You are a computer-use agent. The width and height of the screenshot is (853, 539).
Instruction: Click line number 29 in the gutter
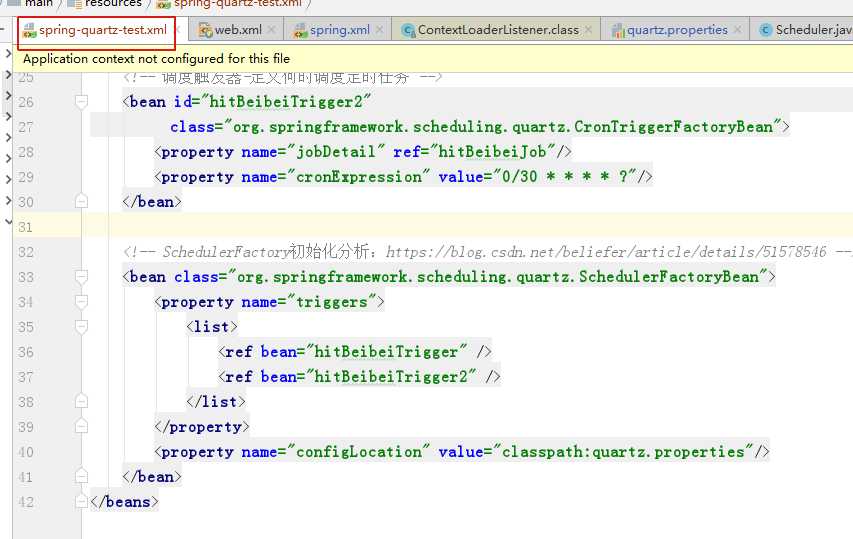pyautogui.click(x=26, y=177)
